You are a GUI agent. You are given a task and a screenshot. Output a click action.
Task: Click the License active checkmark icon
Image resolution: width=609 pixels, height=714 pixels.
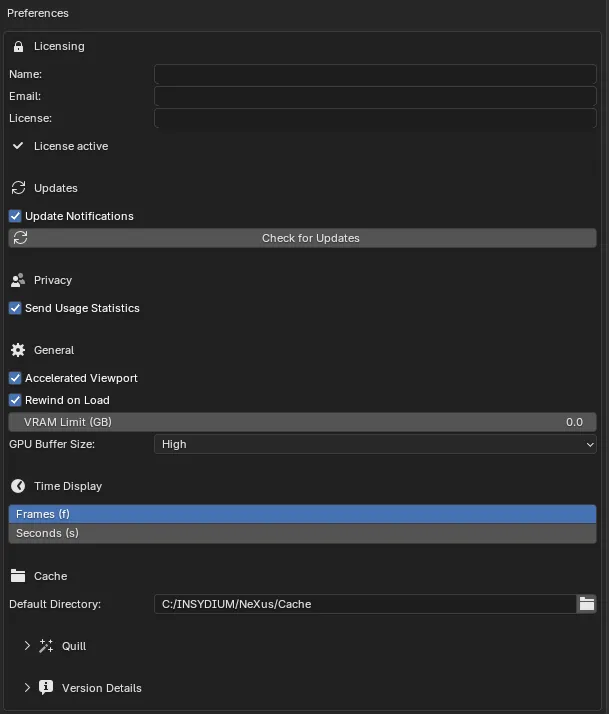(x=18, y=146)
